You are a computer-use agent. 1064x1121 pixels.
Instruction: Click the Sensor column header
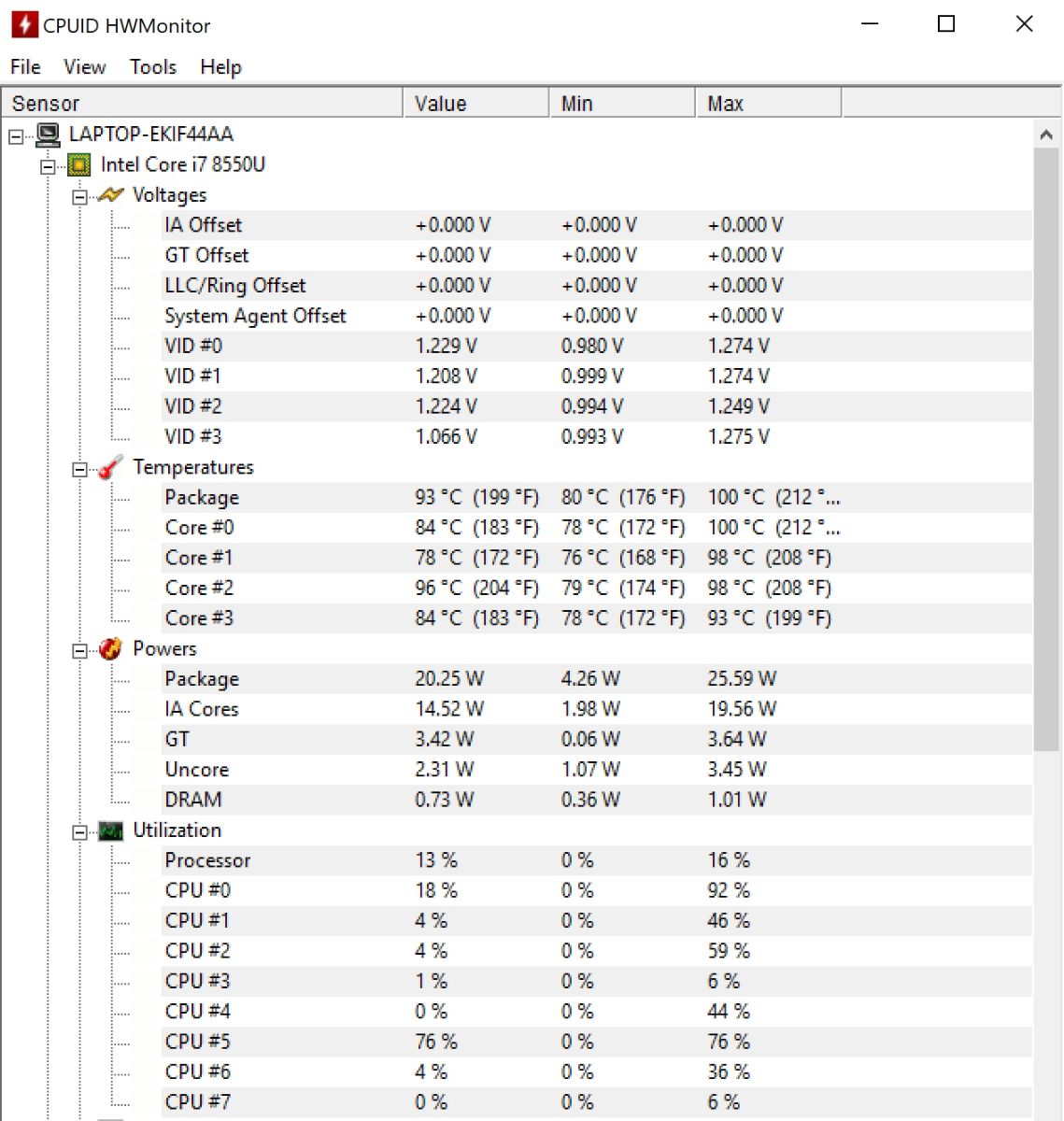pos(201,103)
